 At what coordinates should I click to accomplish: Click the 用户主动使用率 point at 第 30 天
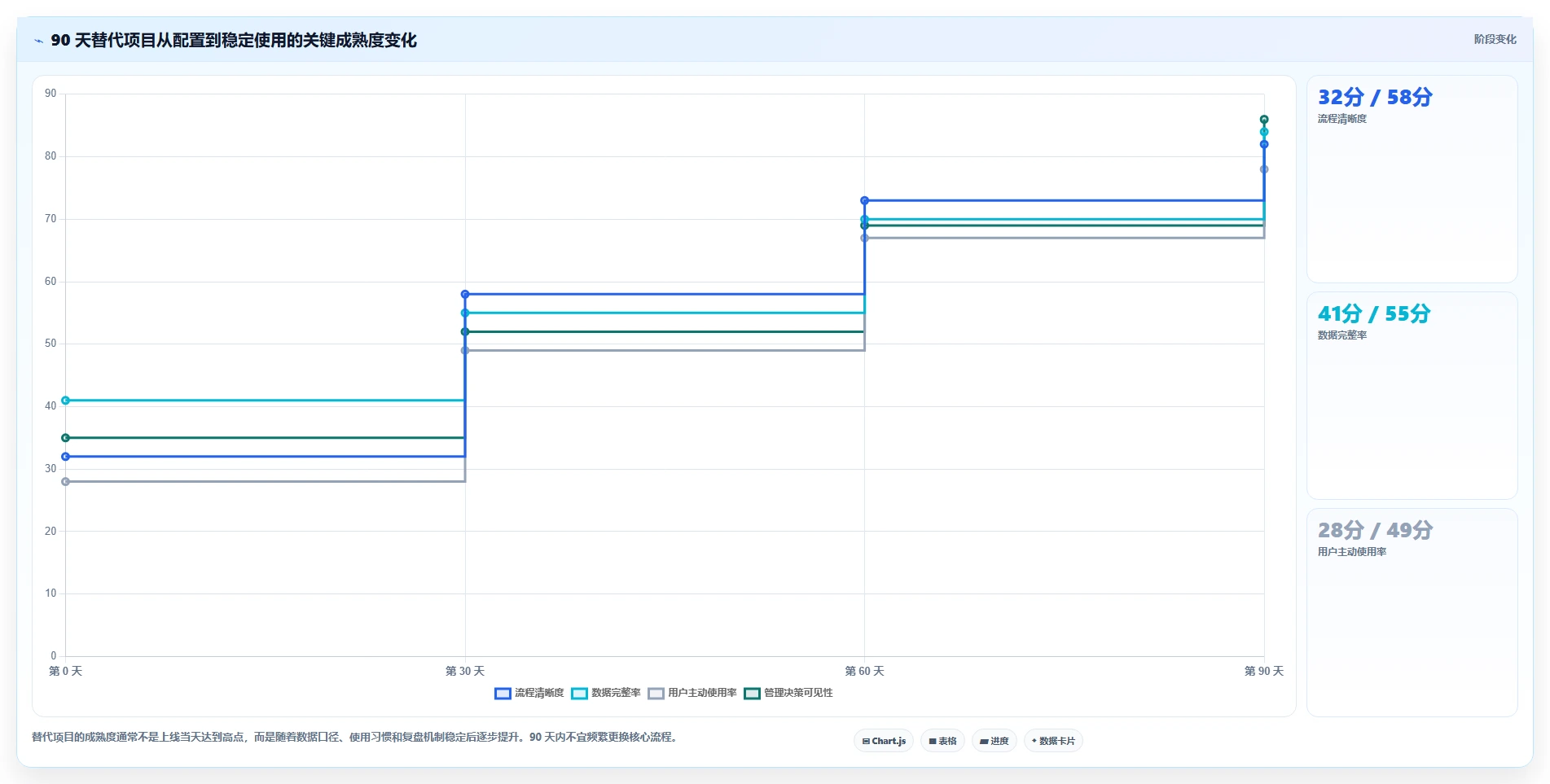[465, 350]
